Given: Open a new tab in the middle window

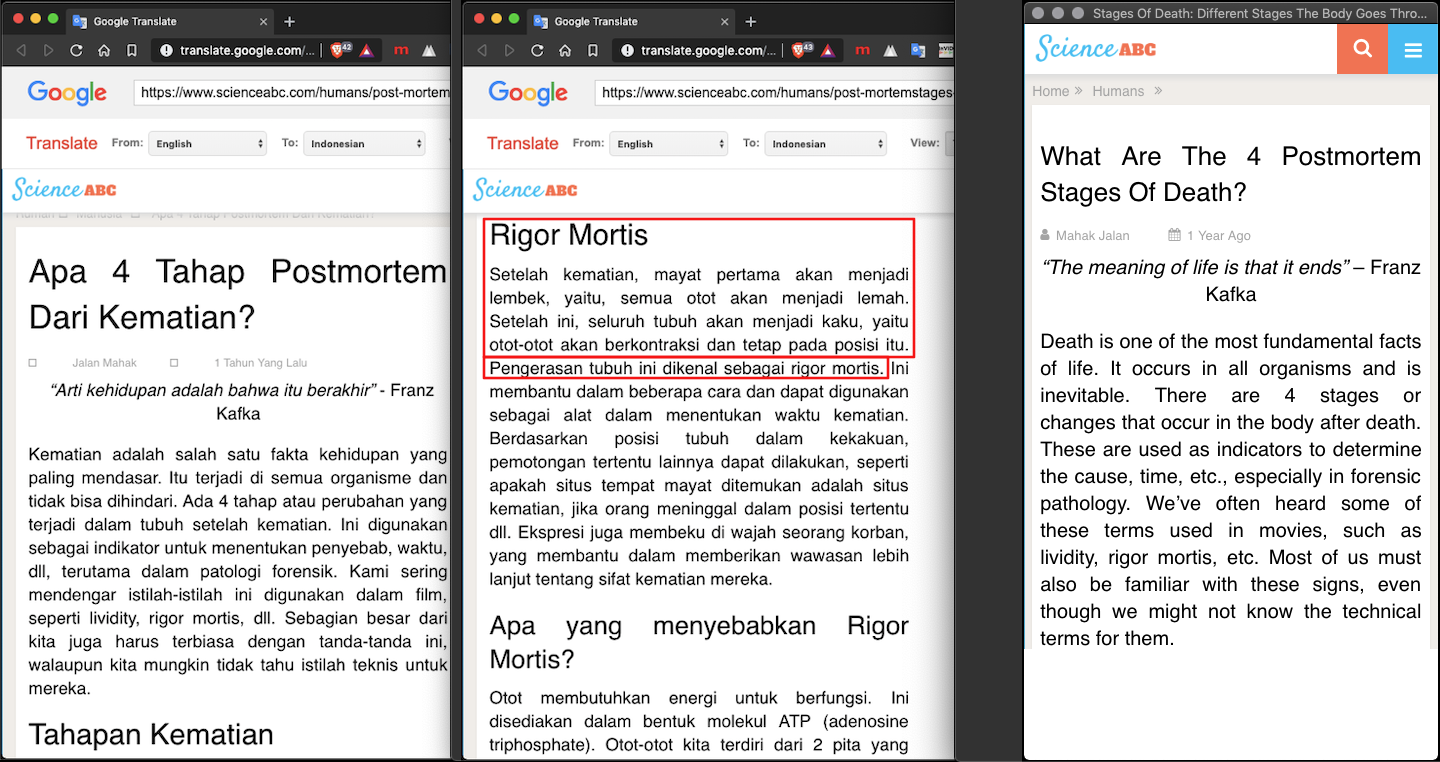Looking at the screenshot, I should click(x=751, y=21).
